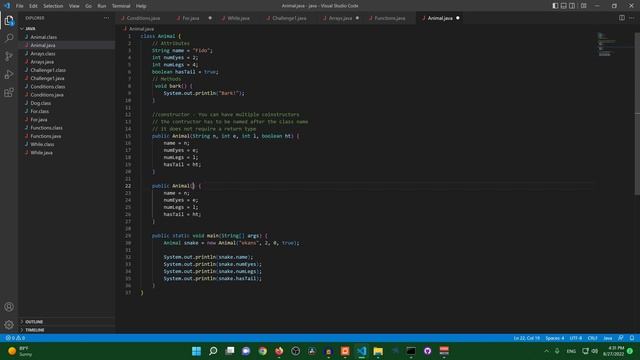Change end of line CRLF
Viewport: 640px width, 360px height.
tap(593, 338)
